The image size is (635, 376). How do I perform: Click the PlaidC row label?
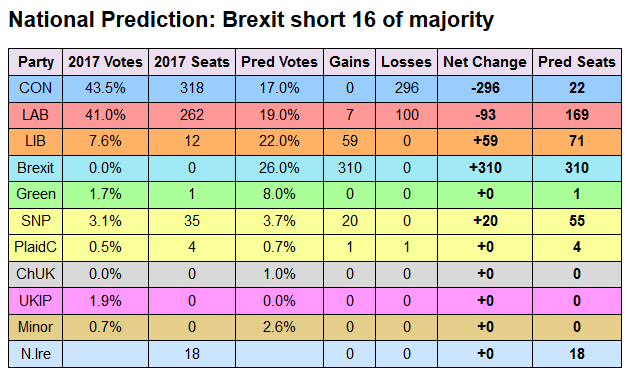36,247
